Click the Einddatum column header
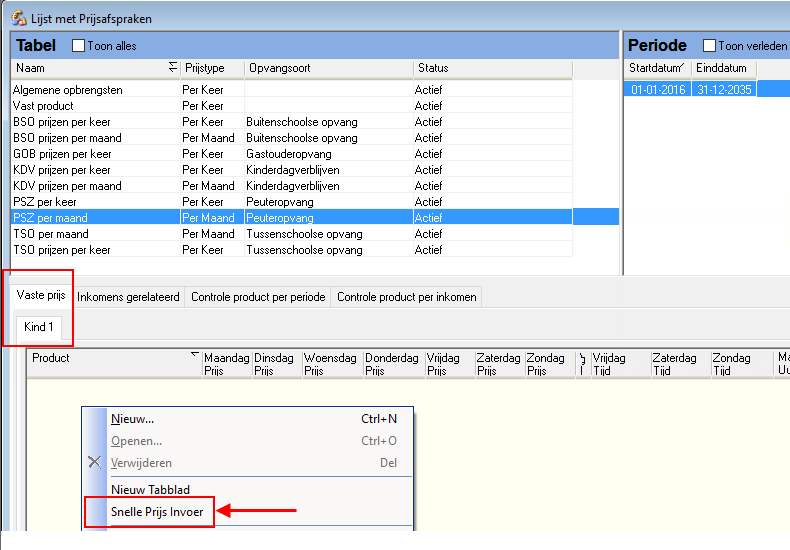This screenshot has width=790, height=550. click(722, 68)
